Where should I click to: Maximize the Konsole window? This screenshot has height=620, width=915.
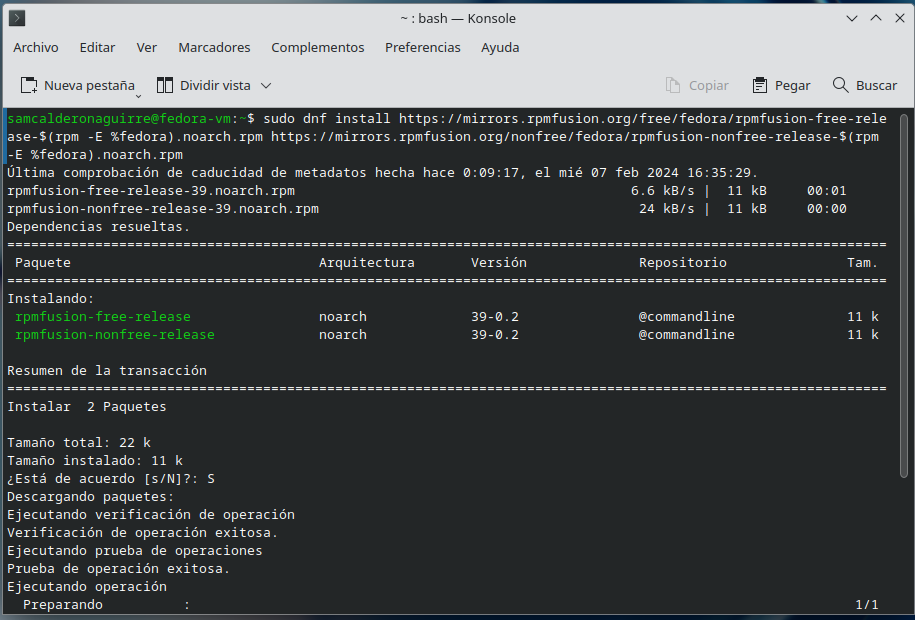coord(874,18)
